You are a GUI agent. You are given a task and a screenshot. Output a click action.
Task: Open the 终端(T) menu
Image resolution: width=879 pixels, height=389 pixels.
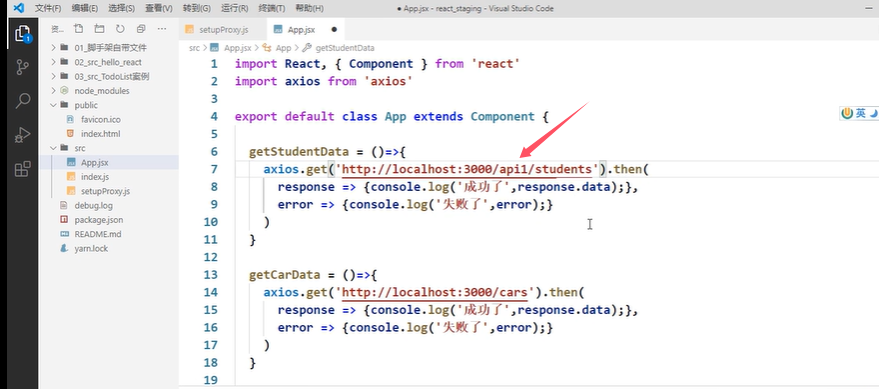[271, 8]
